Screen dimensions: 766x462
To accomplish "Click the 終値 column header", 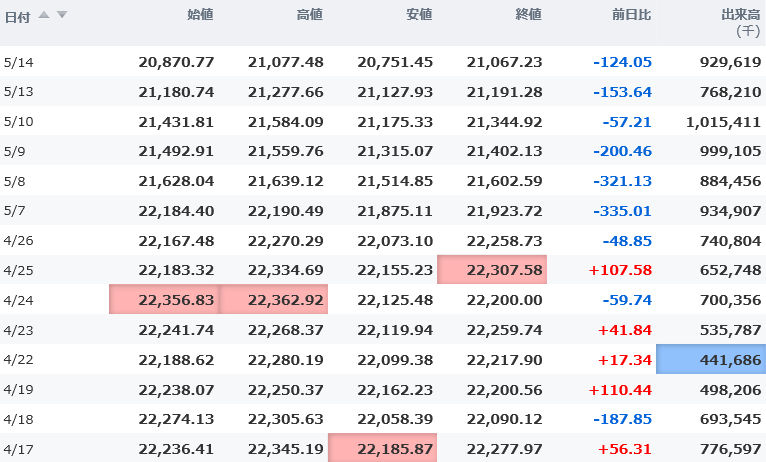I will (x=528, y=15).
